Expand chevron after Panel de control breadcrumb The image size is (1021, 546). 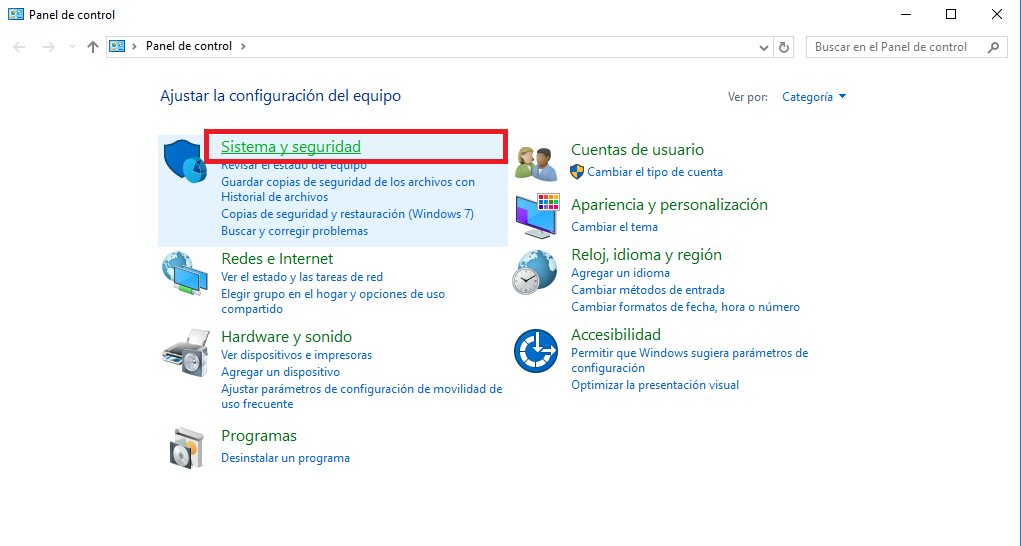pyautogui.click(x=244, y=46)
